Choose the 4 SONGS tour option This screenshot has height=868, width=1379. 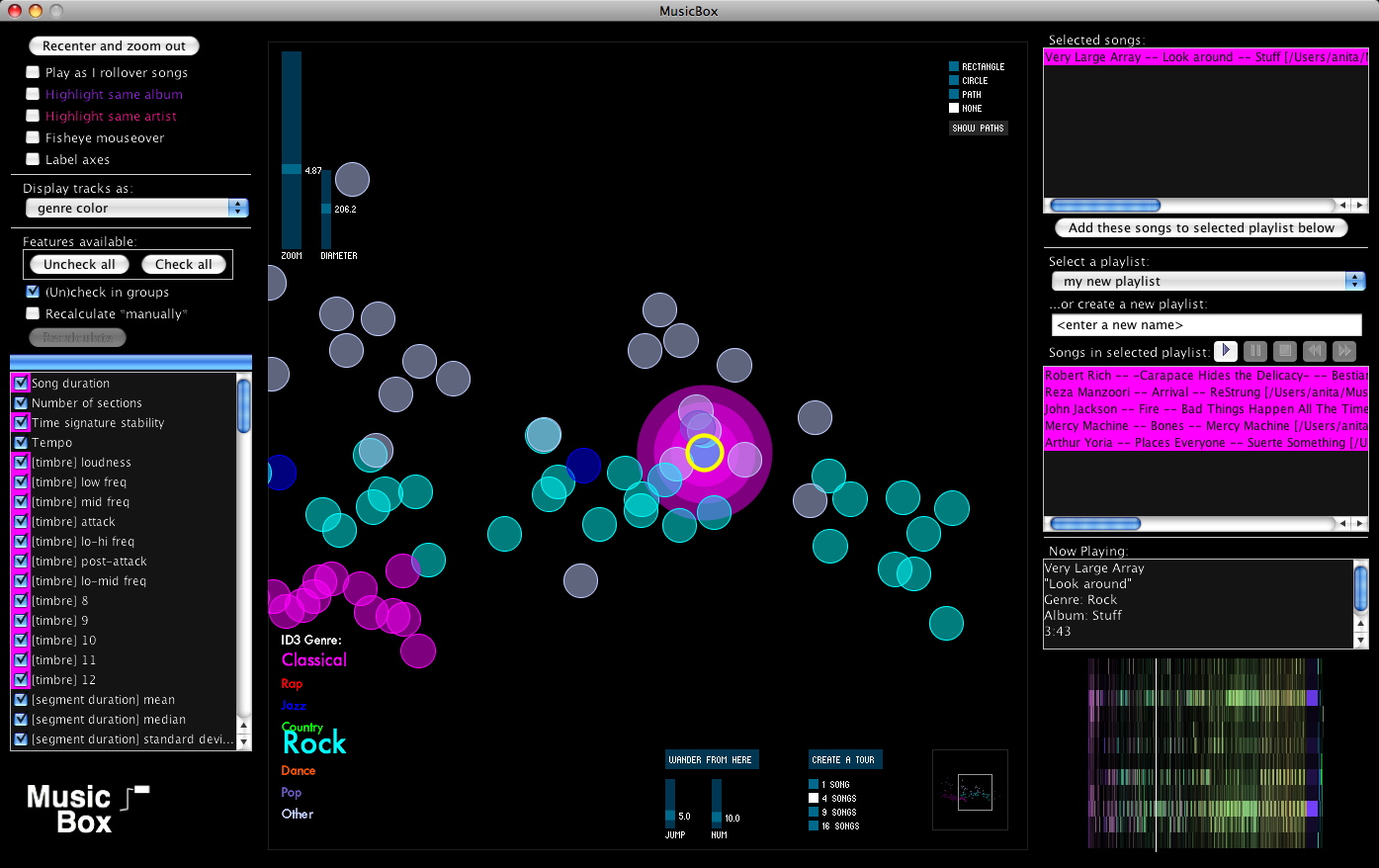point(814,798)
